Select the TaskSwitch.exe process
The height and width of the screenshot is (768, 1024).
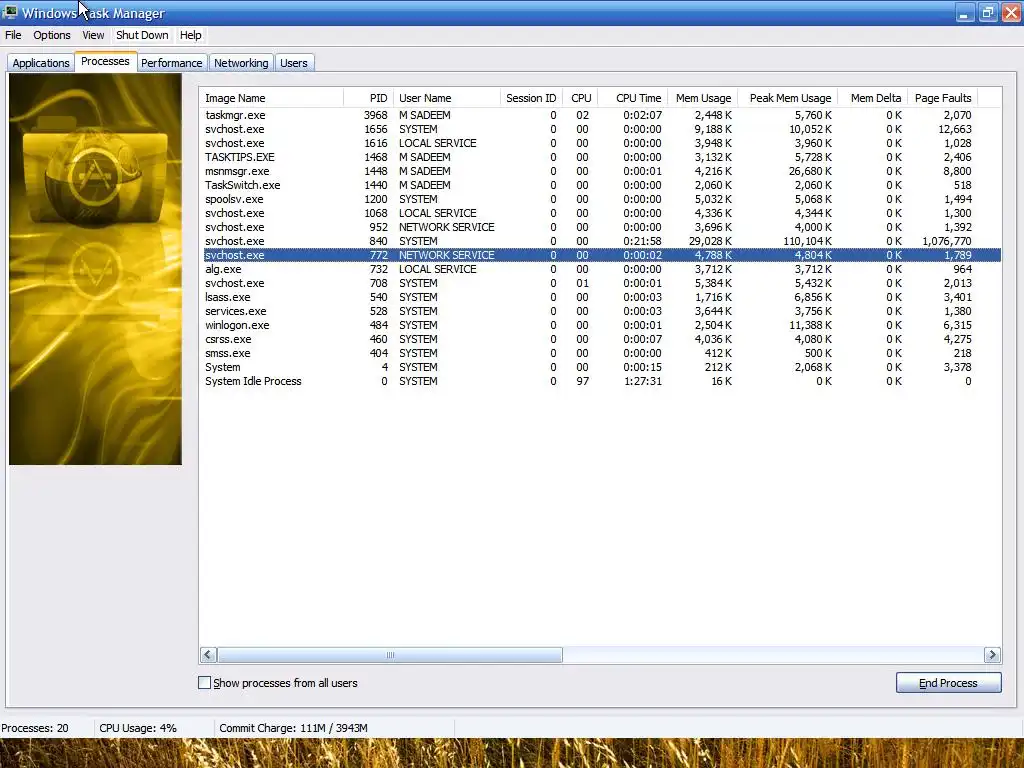[600, 185]
